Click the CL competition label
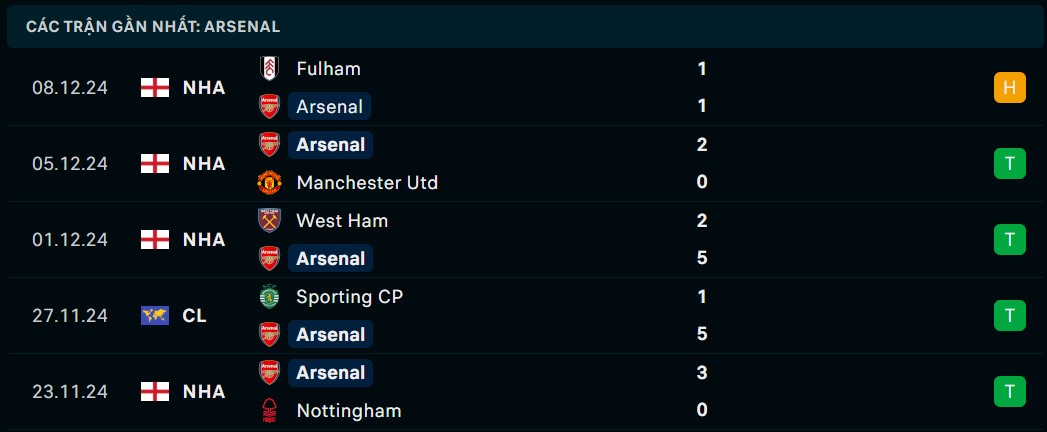 [194, 316]
